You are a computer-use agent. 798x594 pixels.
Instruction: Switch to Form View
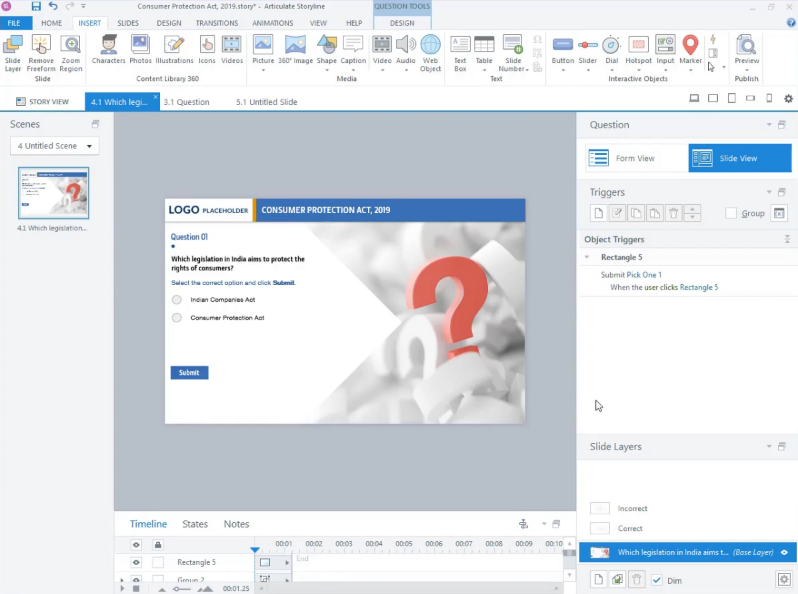[636, 158]
